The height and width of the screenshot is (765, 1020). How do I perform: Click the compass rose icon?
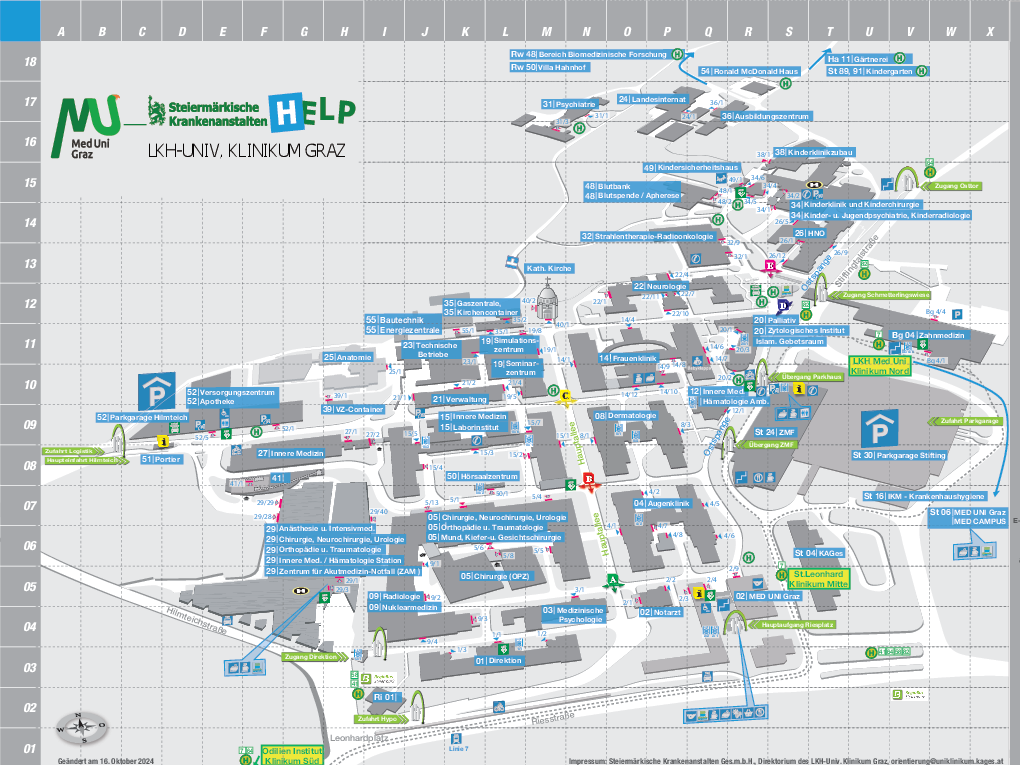[x=79, y=728]
